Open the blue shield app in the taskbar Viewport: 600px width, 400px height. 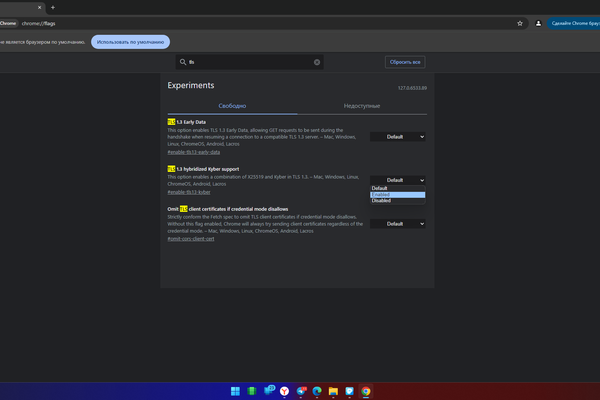[x=349, y=391]
